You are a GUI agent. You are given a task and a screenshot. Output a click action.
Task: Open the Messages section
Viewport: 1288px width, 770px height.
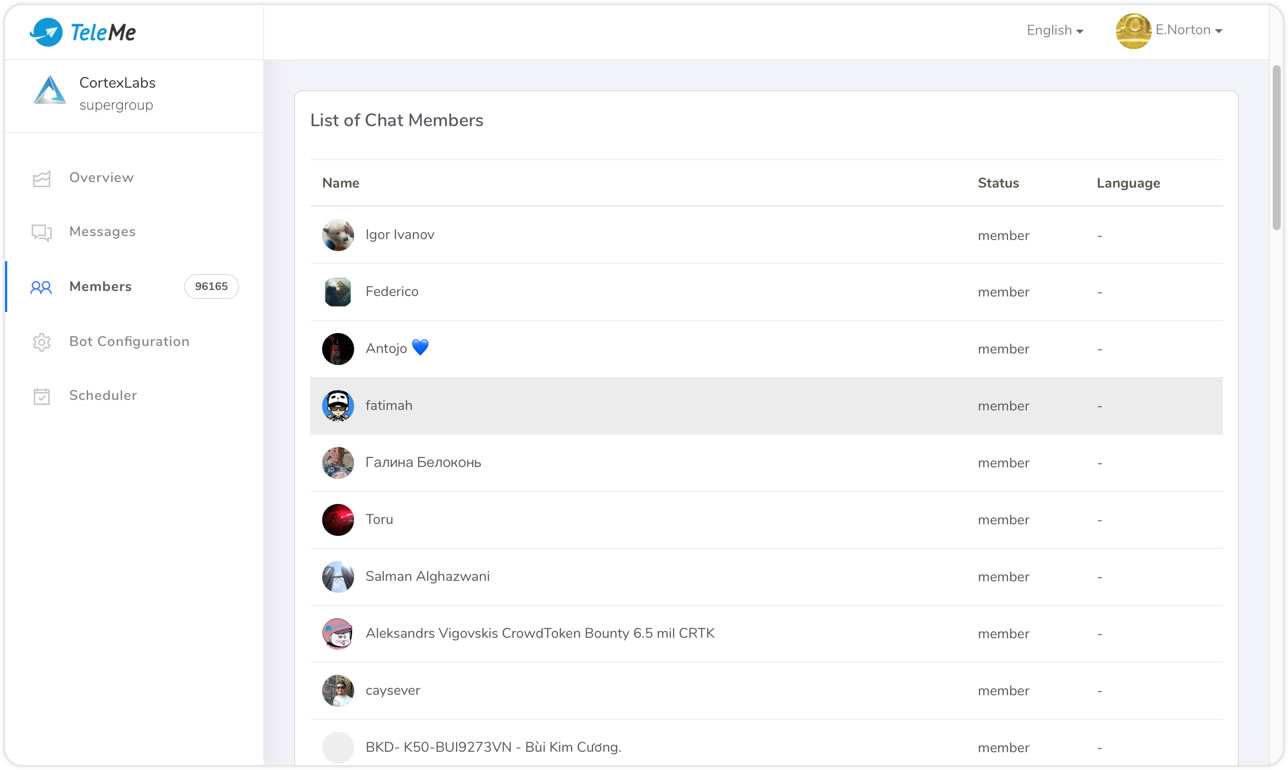click(x=102, y=231)
